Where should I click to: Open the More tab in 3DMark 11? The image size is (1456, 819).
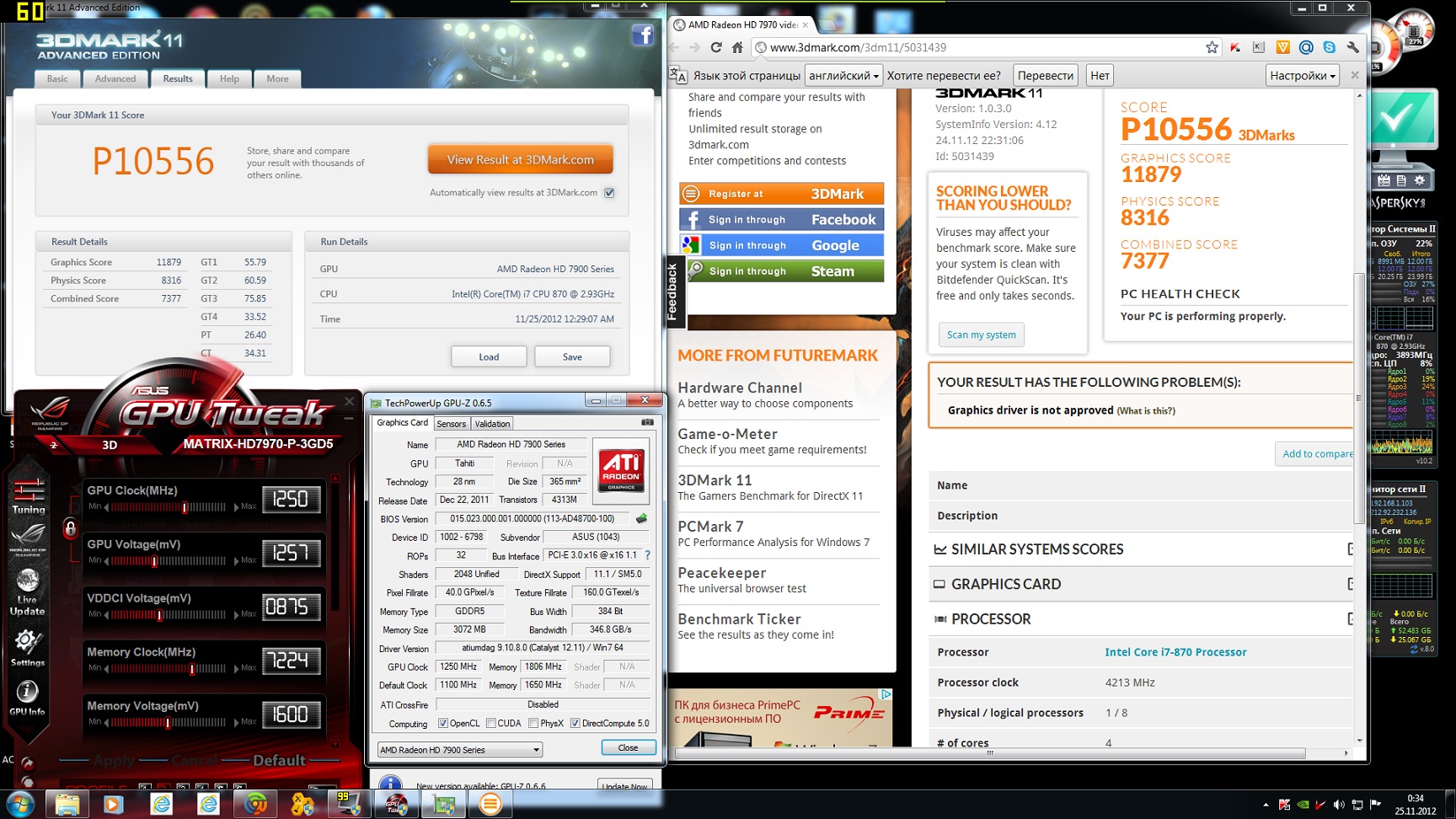277,79
